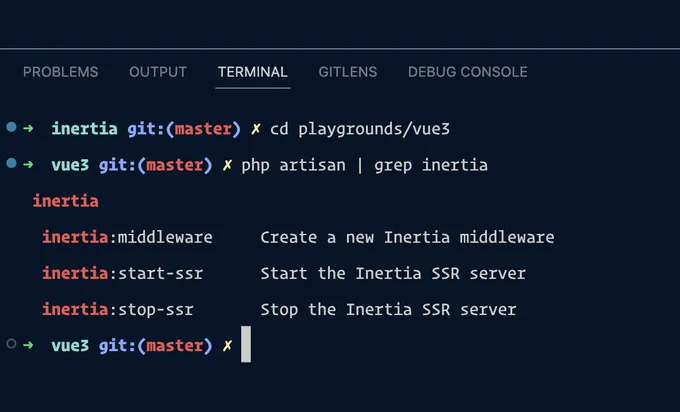
Task: Click the hollow marker circle on the last prompt
Action: tap(12, 344)
